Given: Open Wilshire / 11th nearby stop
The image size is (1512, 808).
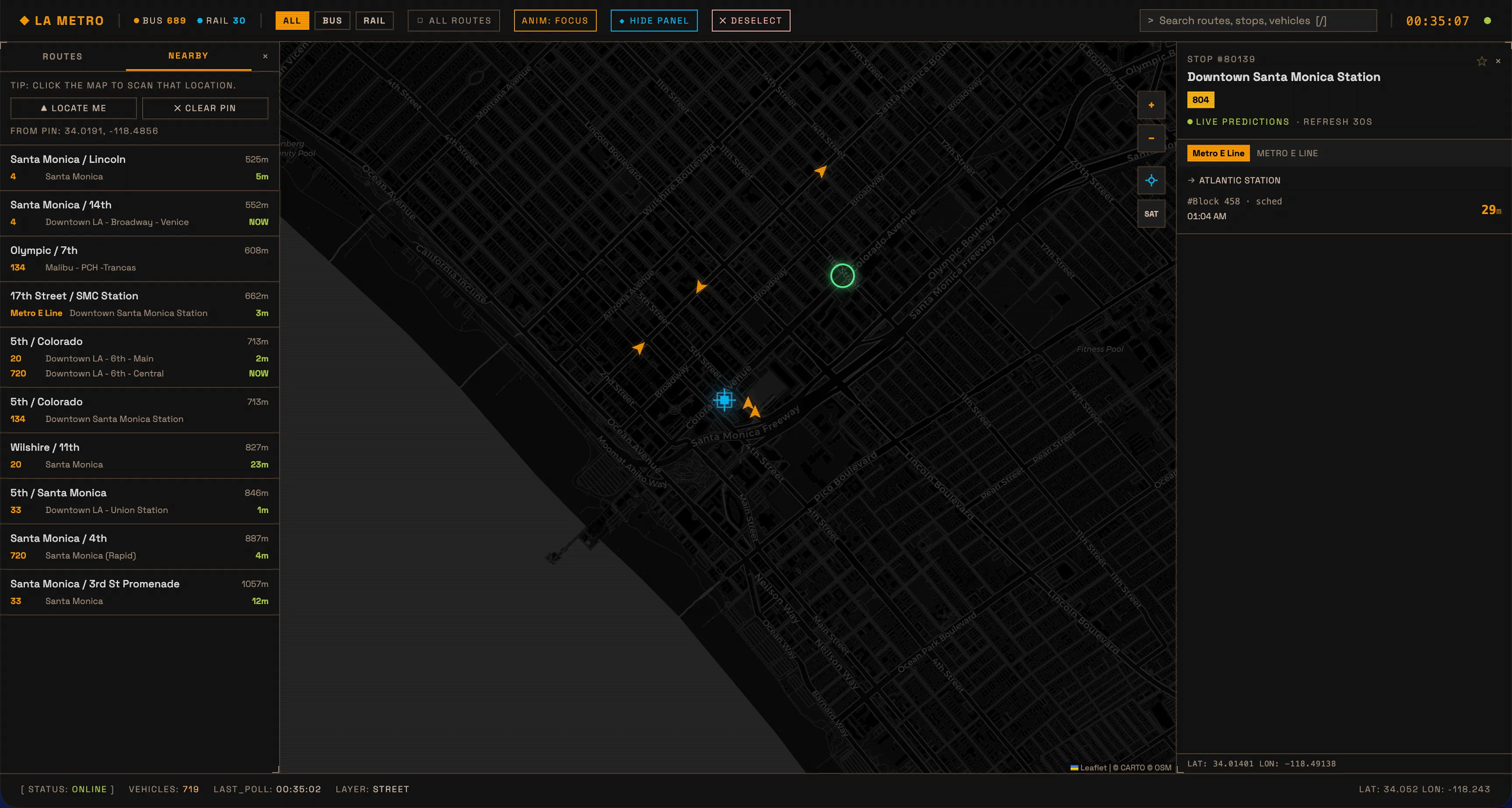Looking at the screenshot, I should pos(140,456).
